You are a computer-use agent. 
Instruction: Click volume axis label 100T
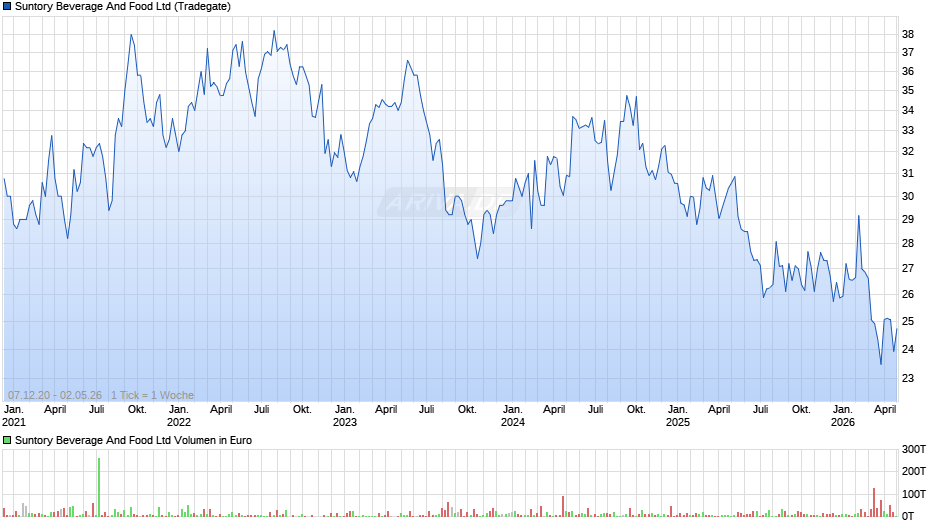(x=914, y=494)
